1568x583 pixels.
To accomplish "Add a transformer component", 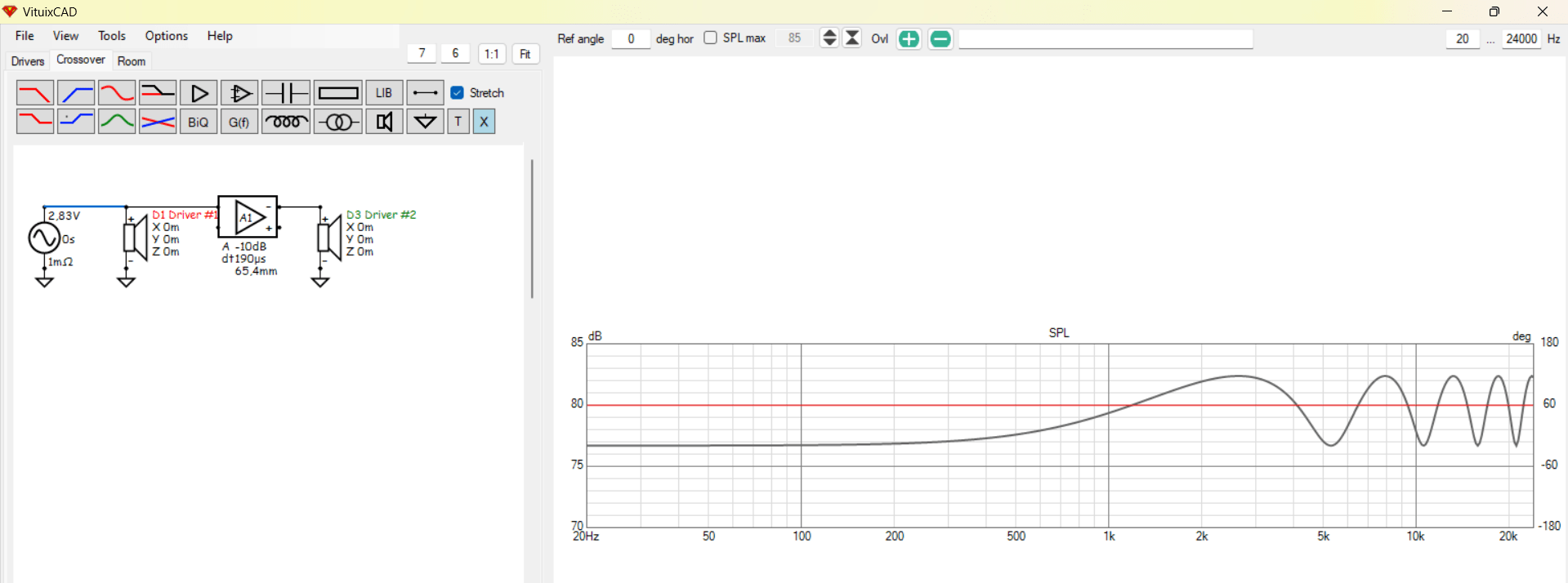I will (338, 122).
